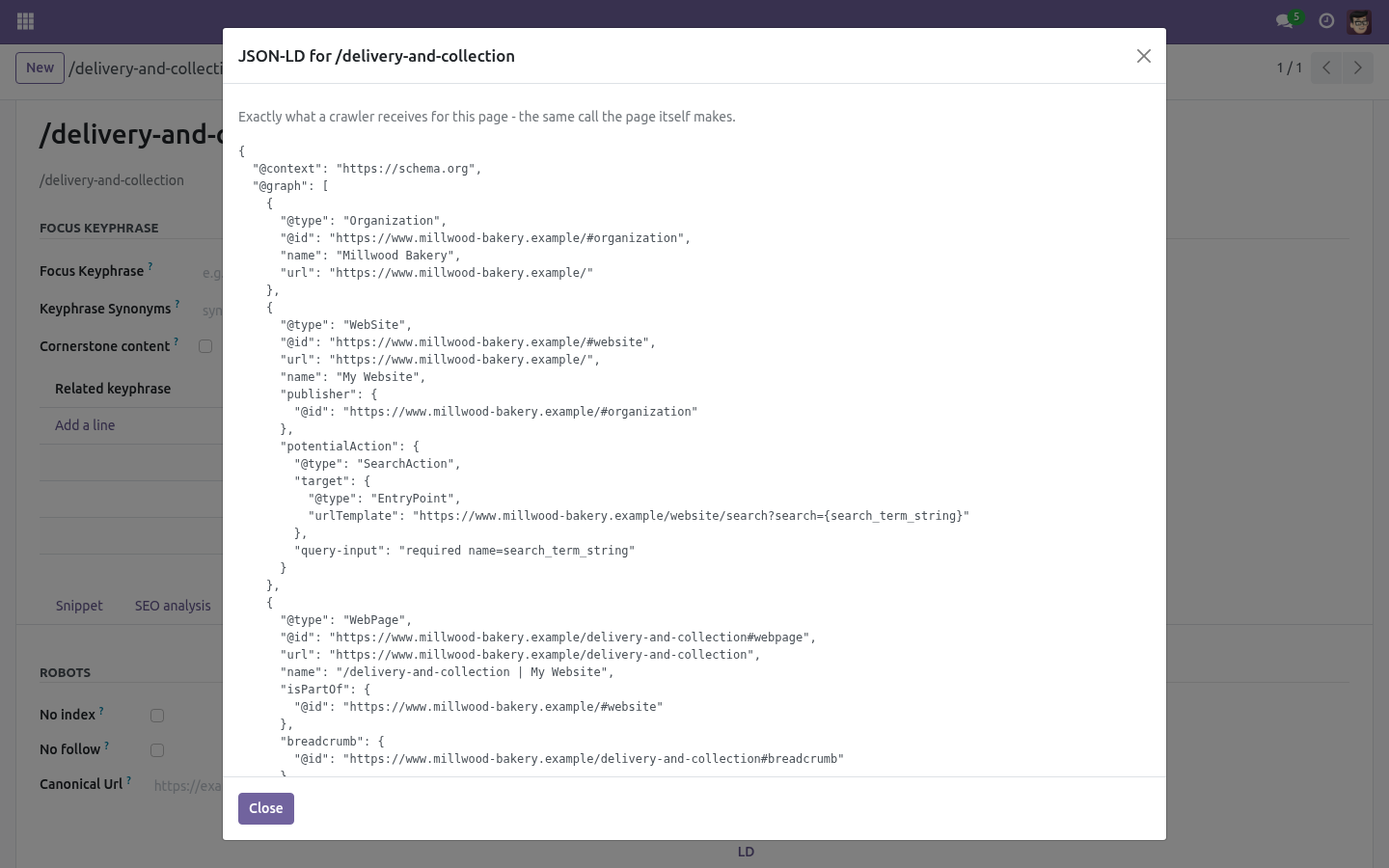The image size is (1389, 868).
Task: Close the JSON-LD dialog with X
Action: pos(1144,56)
